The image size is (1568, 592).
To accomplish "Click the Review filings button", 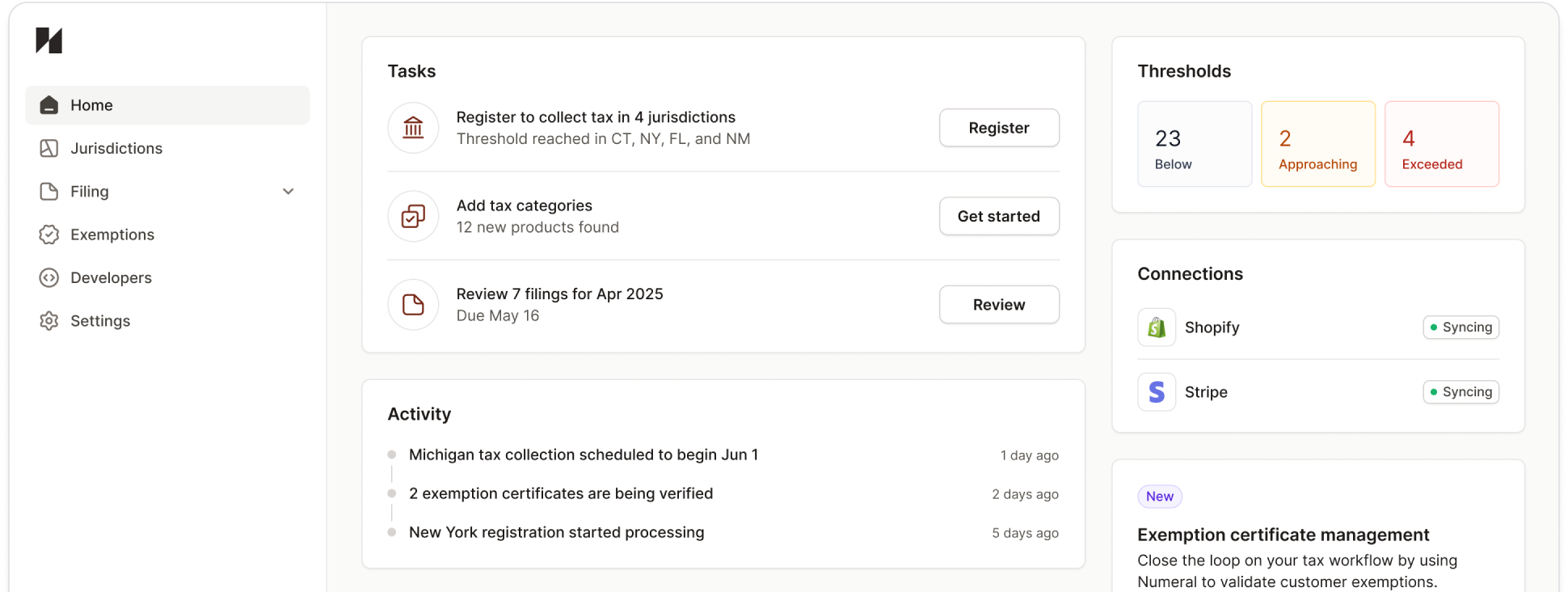I will (999, 305).
